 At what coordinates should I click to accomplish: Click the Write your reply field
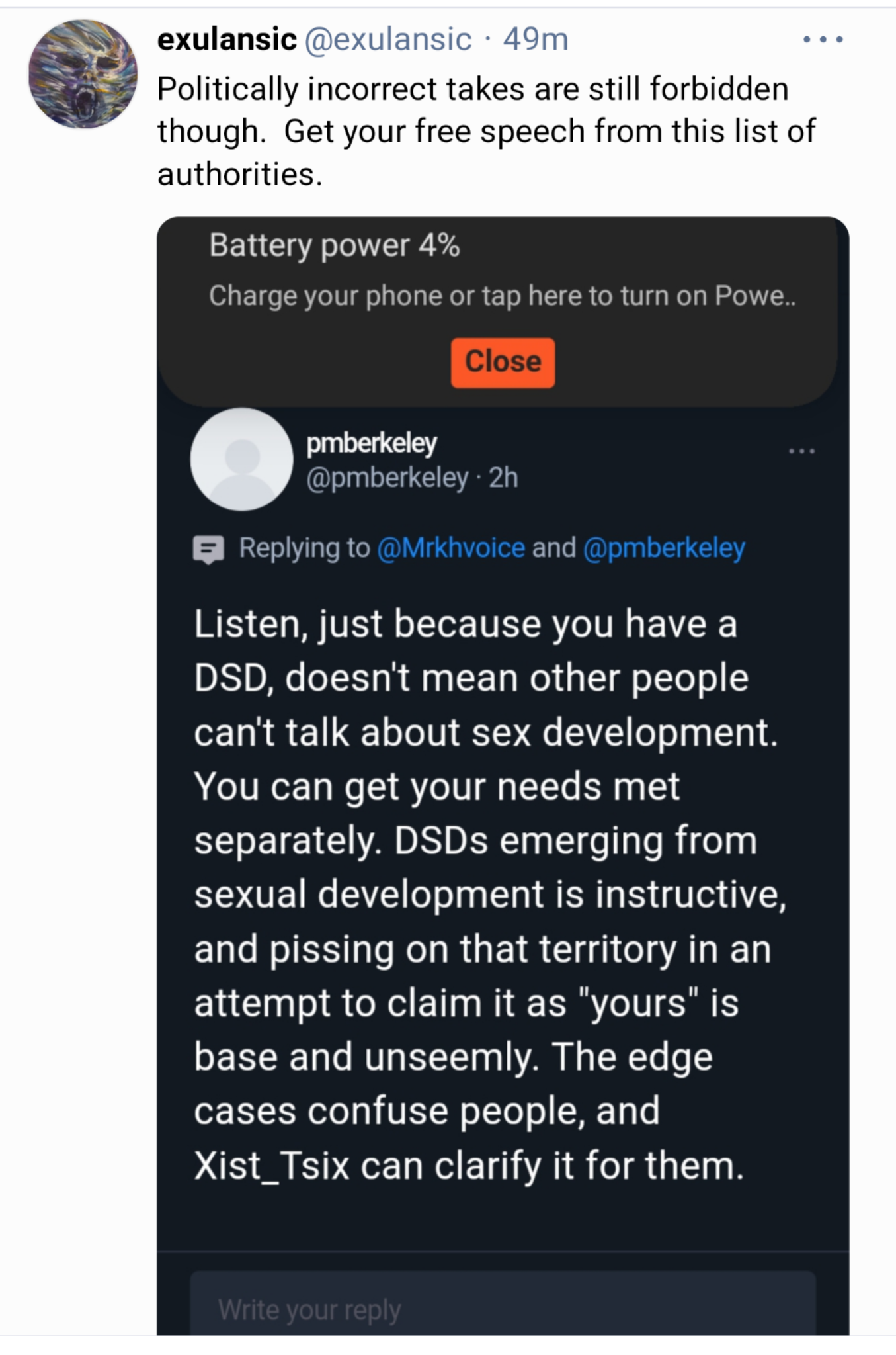tap(503, 1309)
